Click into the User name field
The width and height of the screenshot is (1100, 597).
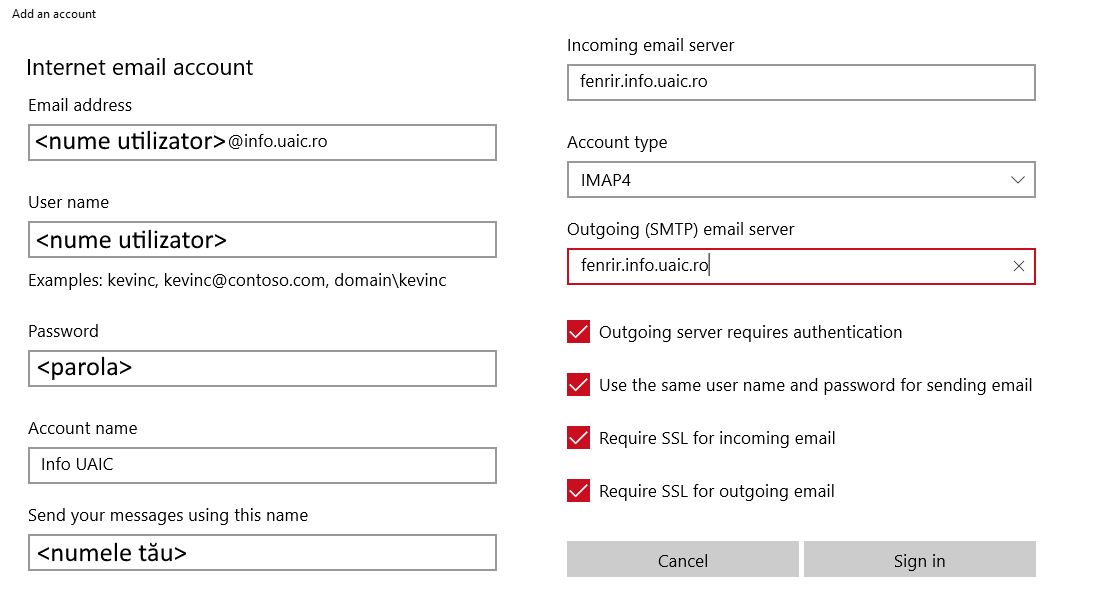[x=262, y=240]
